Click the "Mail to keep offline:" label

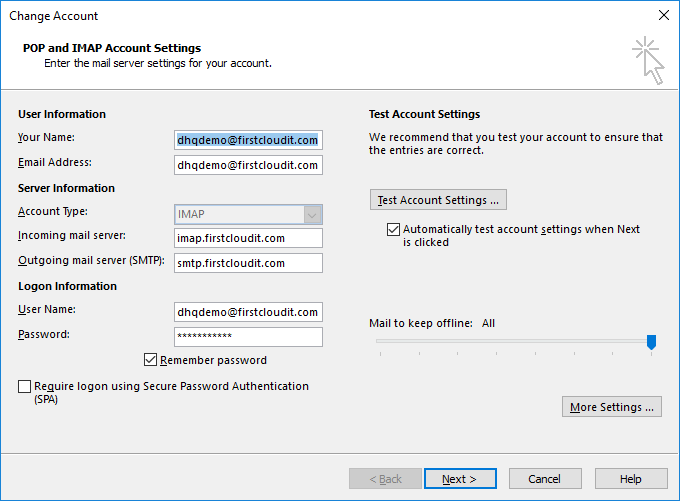421,323
